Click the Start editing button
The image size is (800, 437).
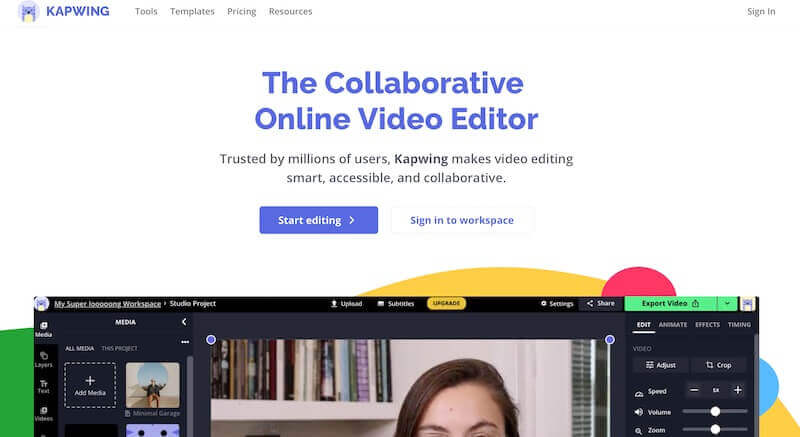(x=318, y=220)
